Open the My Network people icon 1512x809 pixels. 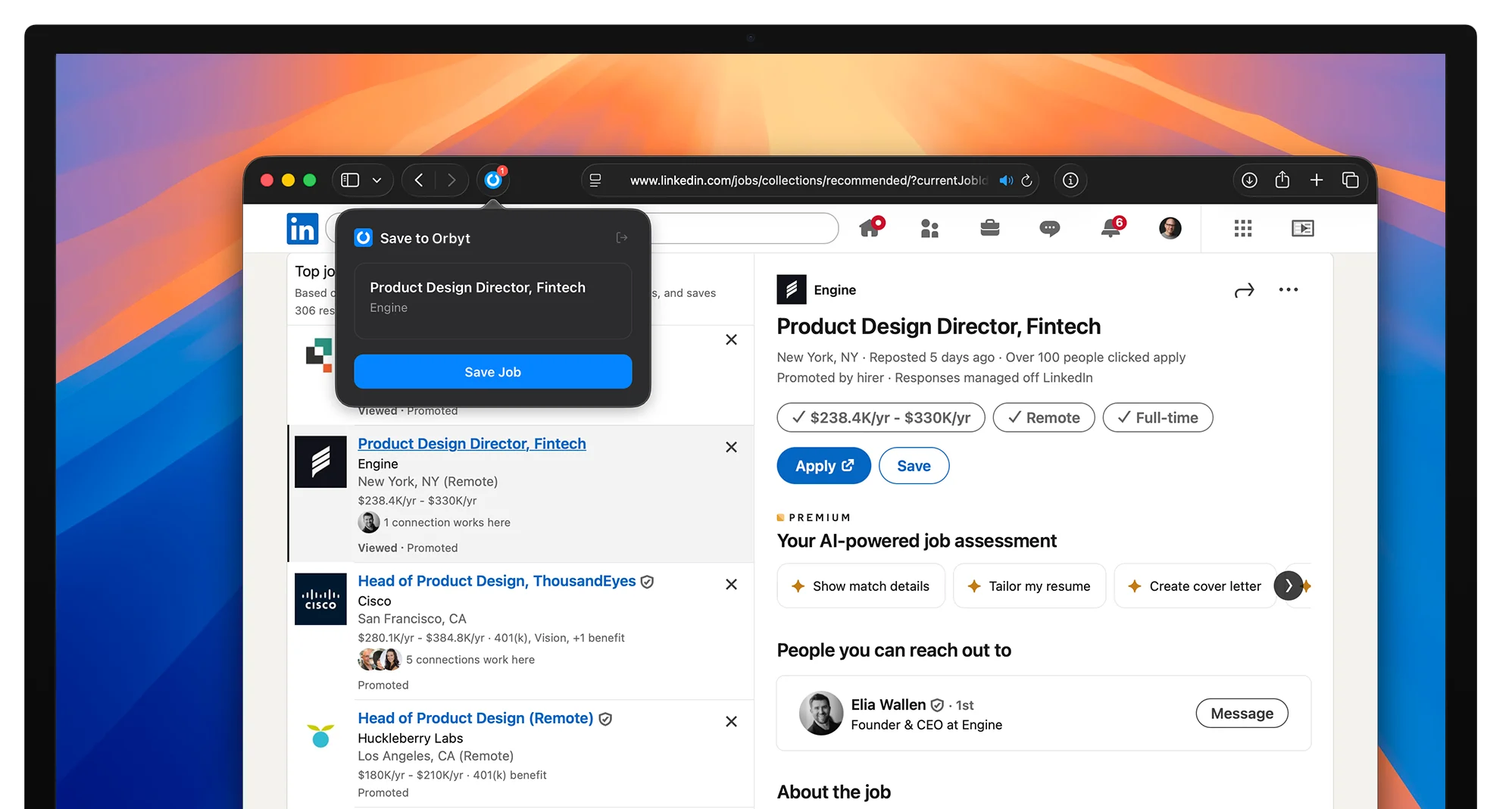929,228
